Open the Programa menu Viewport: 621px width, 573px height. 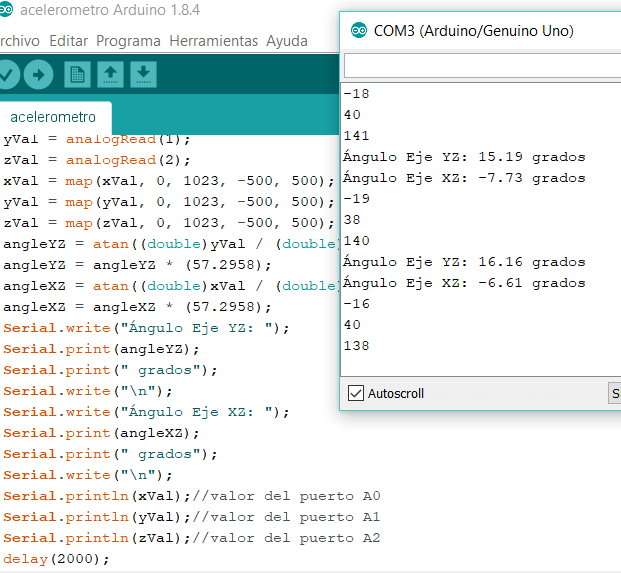click(x=128, y=41)
